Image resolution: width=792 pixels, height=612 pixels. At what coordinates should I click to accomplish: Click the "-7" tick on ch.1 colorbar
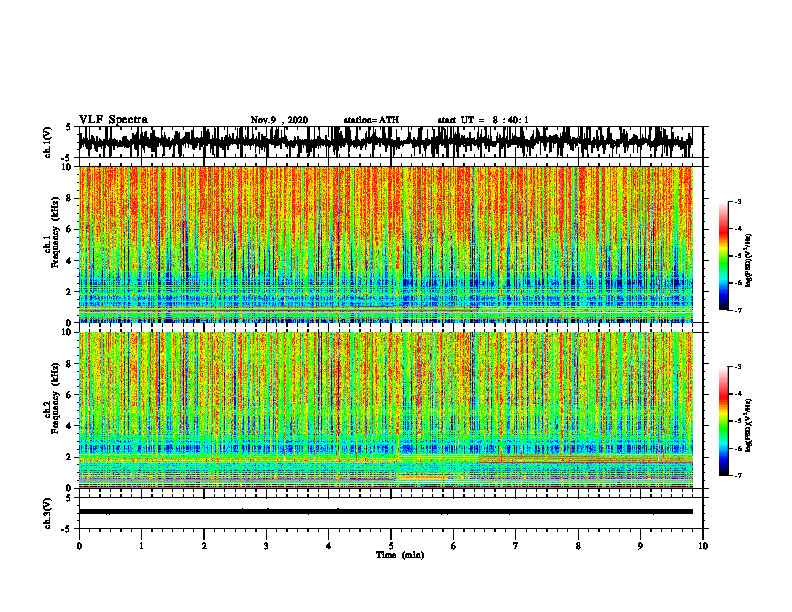coord(737,310)
